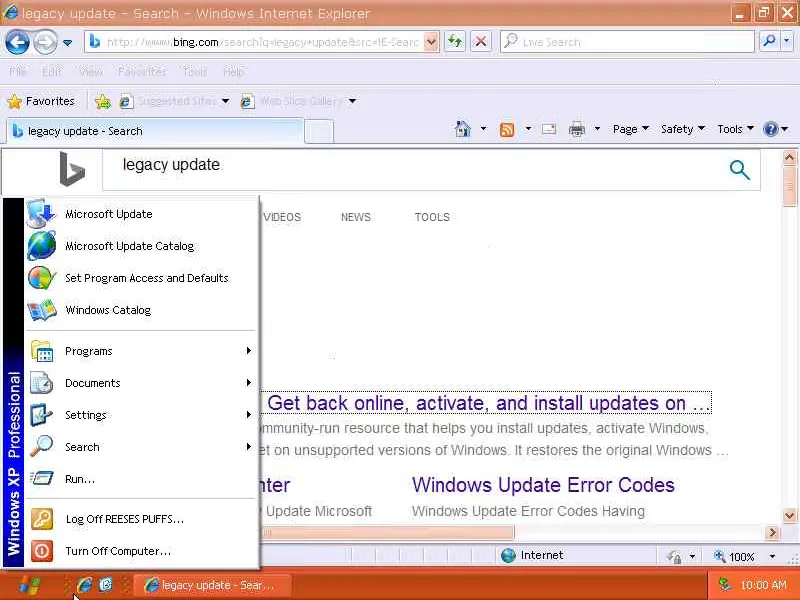
Task: Click the Bing search magnifier icon
Action: tap(739, 169)
